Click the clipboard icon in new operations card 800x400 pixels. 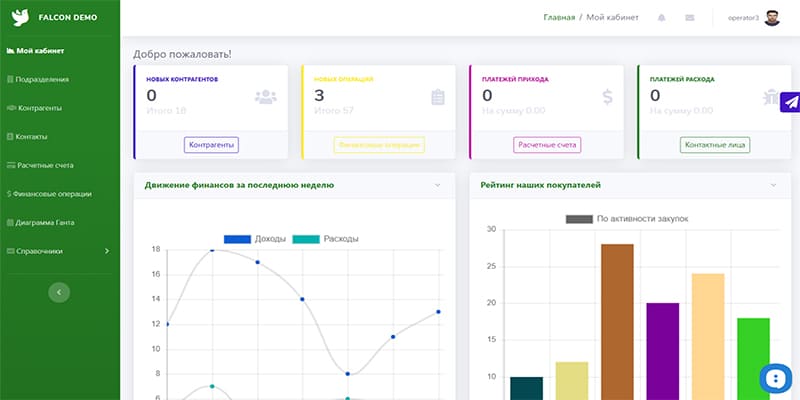[x=437, y=97]
